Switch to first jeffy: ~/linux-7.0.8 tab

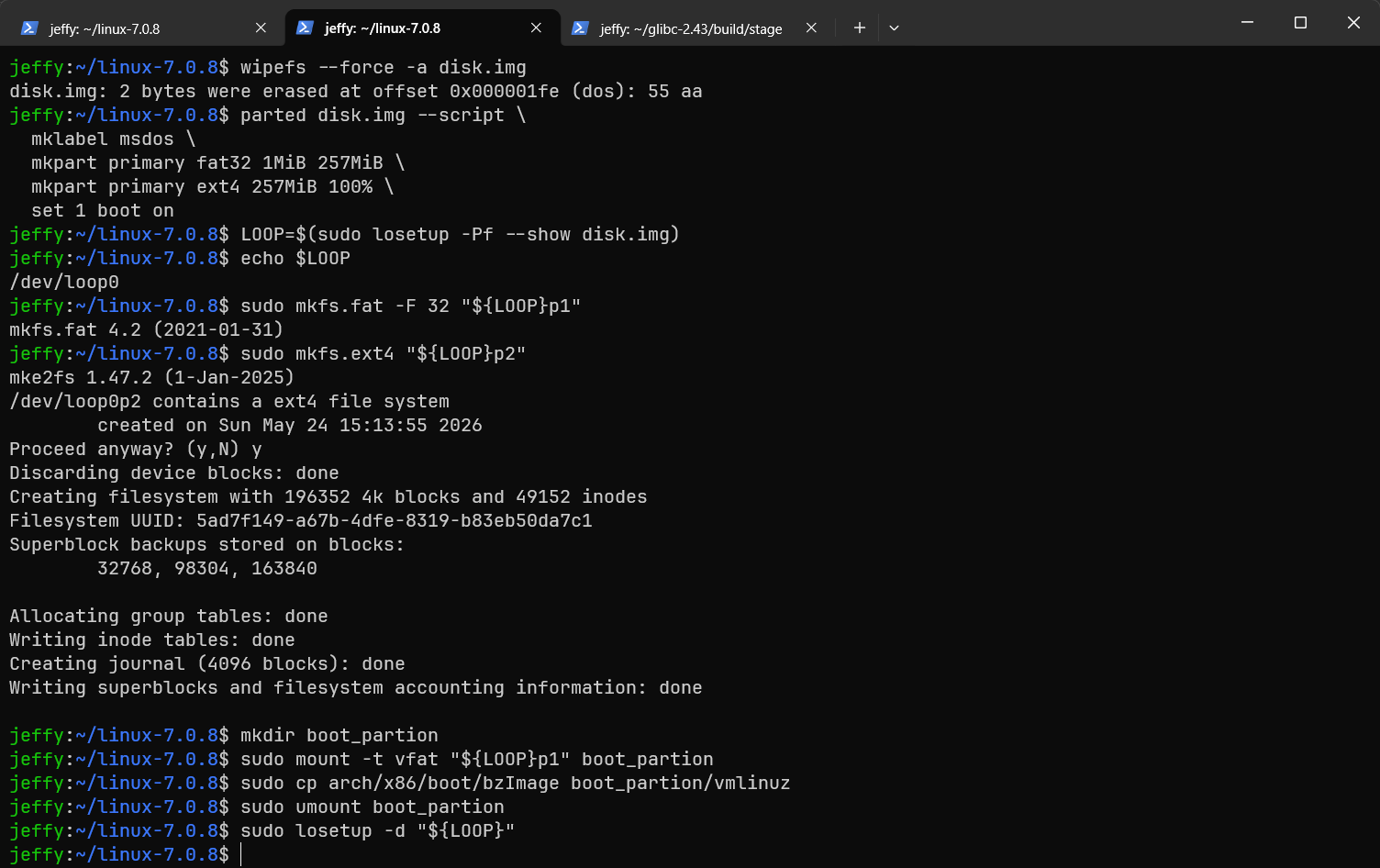pyautogui.click(x=142, y=28)
